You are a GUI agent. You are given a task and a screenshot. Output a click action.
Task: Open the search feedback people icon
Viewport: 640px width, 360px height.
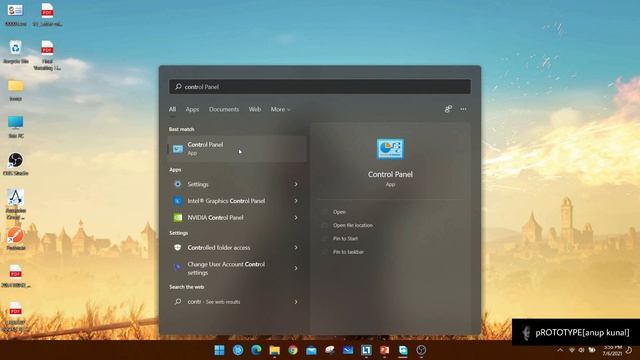point(448,109)
